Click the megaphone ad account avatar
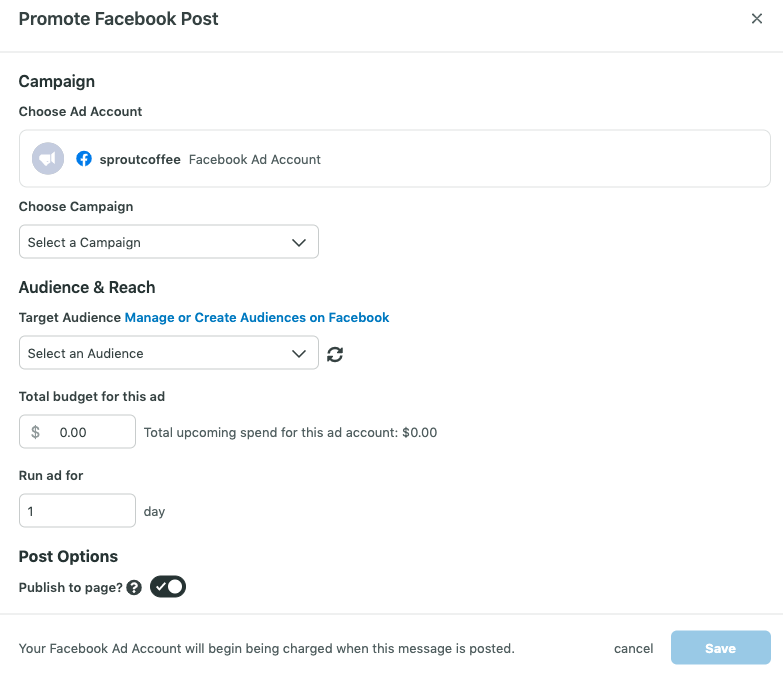 tap(48, 159)
